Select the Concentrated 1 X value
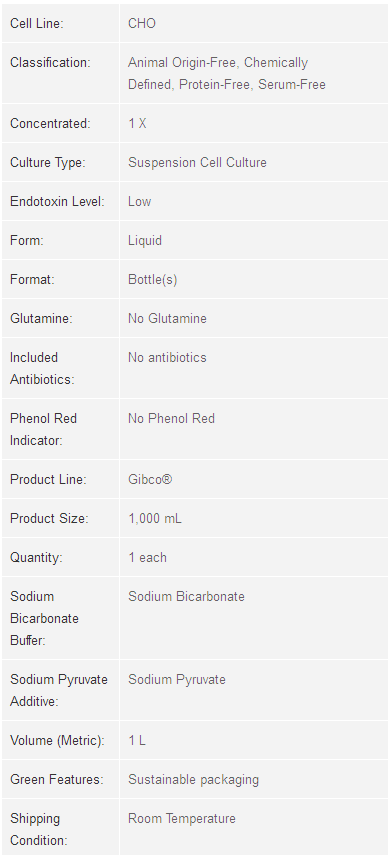This screenshot has width=388, height=855. 137,124
